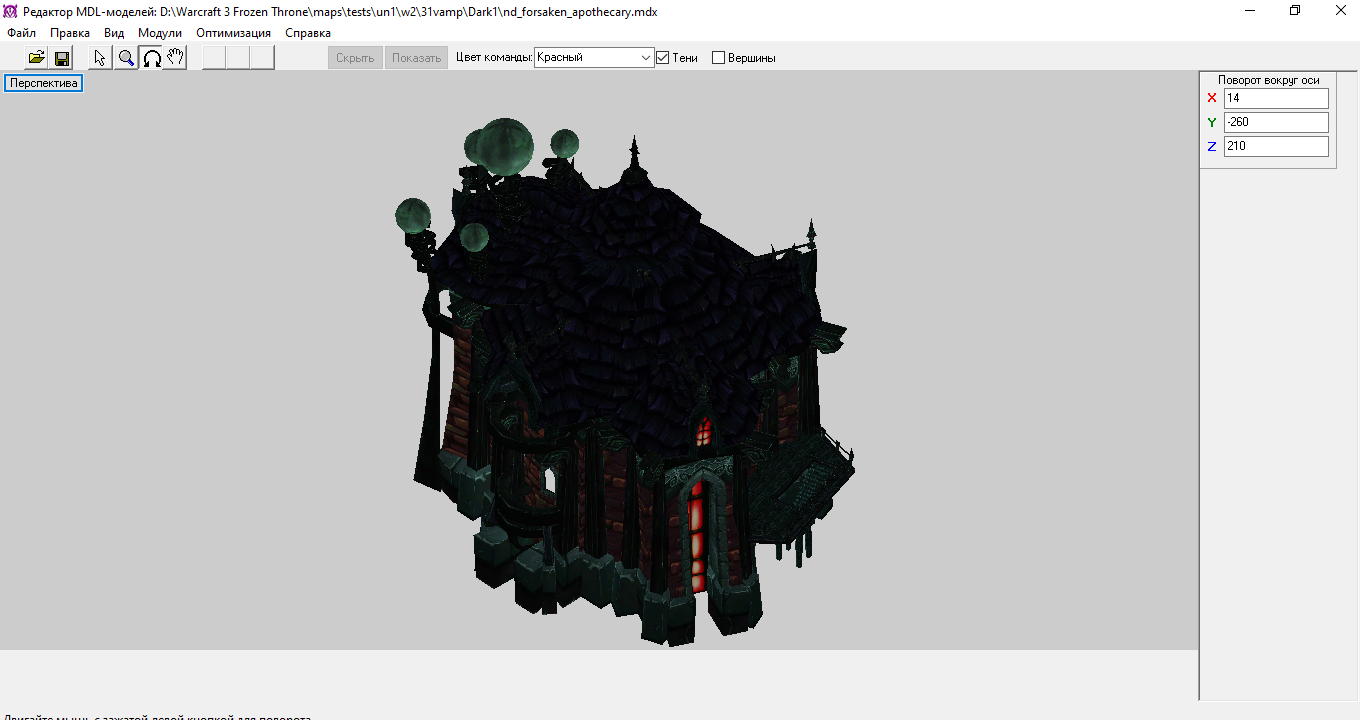Click the Перспектива view button
This screenshot has width=1360, height=720.
tap(44, 84)
